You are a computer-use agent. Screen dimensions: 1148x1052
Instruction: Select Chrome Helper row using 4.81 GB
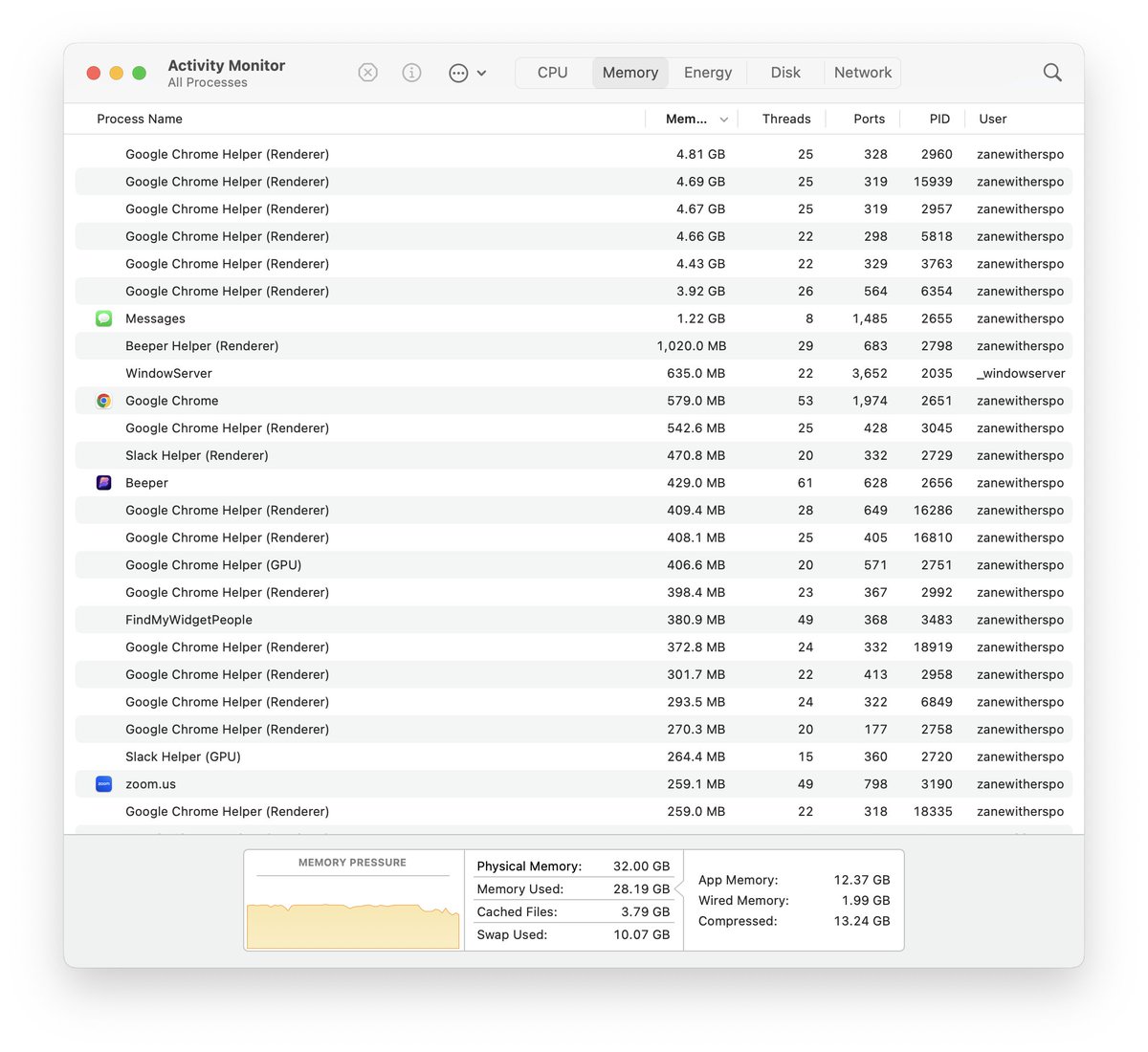(574, 154)
